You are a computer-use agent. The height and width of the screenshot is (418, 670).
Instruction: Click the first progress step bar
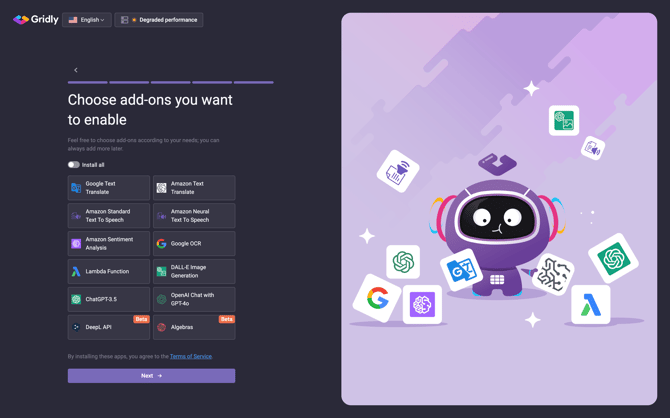[87, 82]
